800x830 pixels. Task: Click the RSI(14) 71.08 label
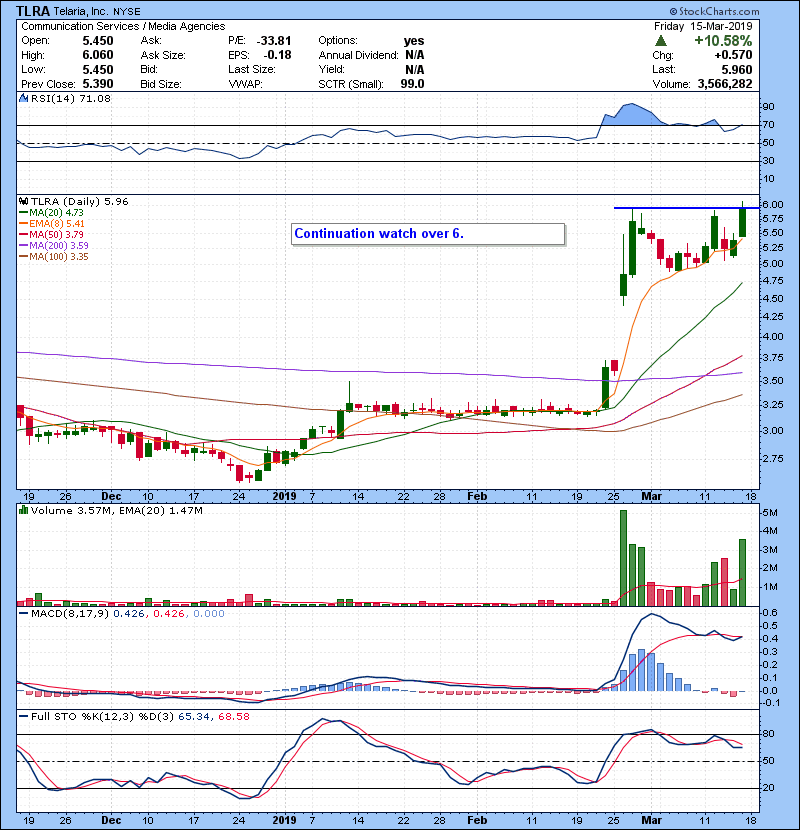coord(71,98)
